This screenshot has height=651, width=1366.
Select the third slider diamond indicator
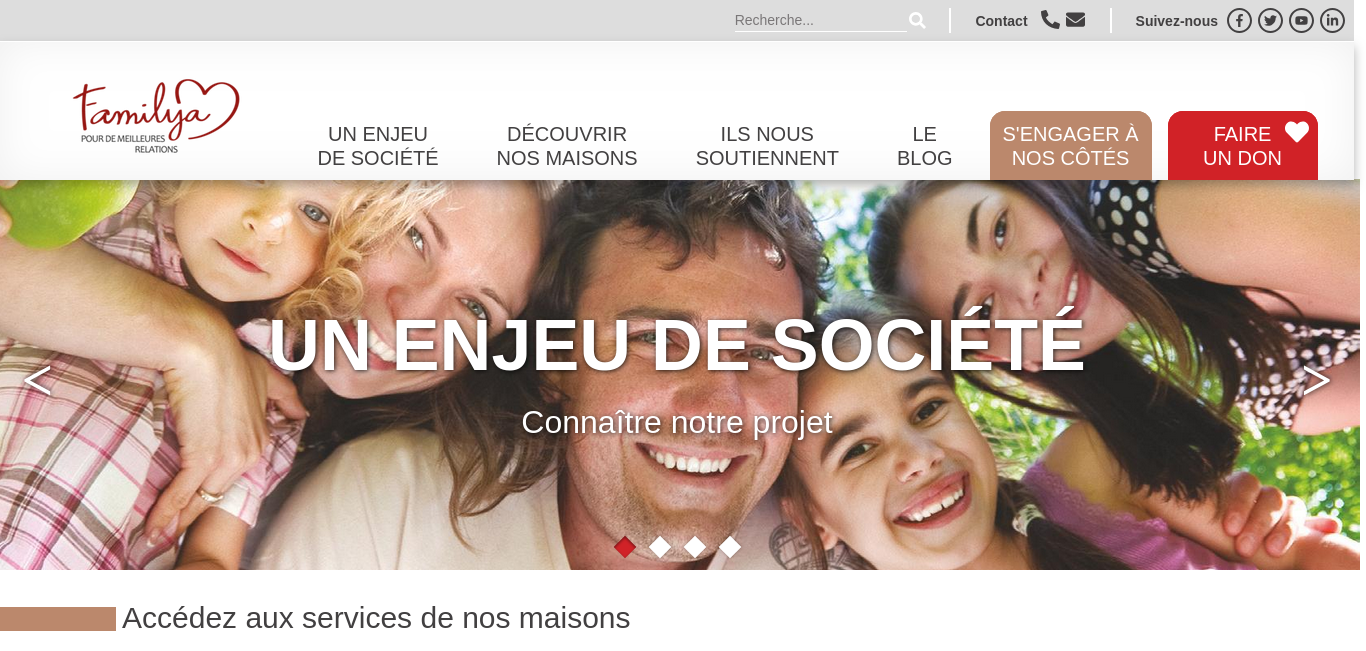(x=695, y=547)
